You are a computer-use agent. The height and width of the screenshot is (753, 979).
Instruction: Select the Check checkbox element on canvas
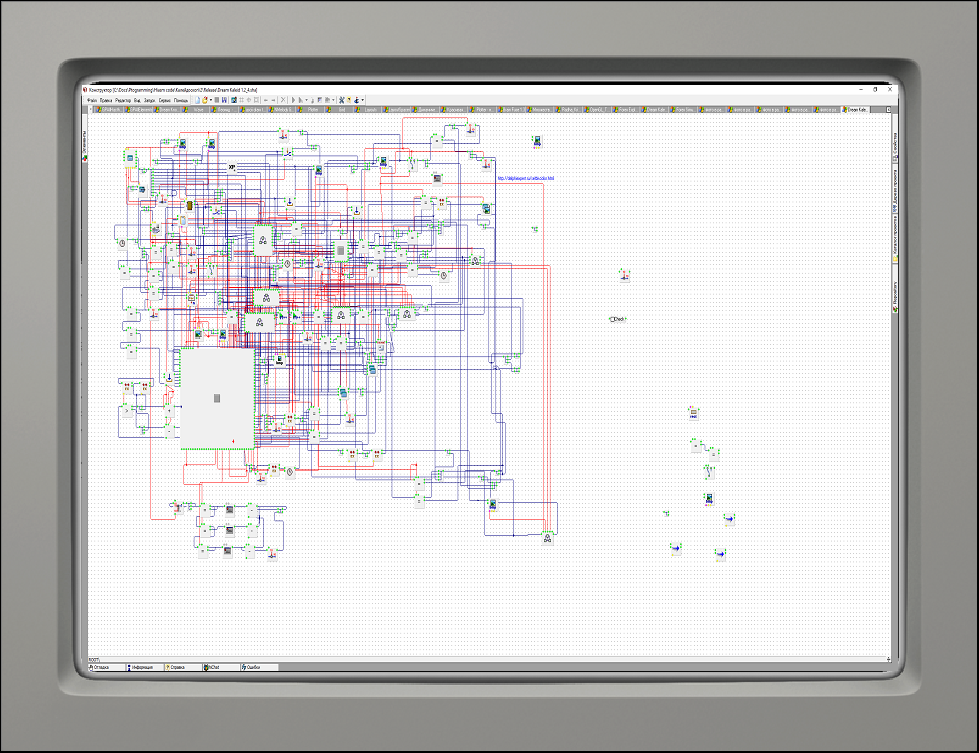click(616, 319)
